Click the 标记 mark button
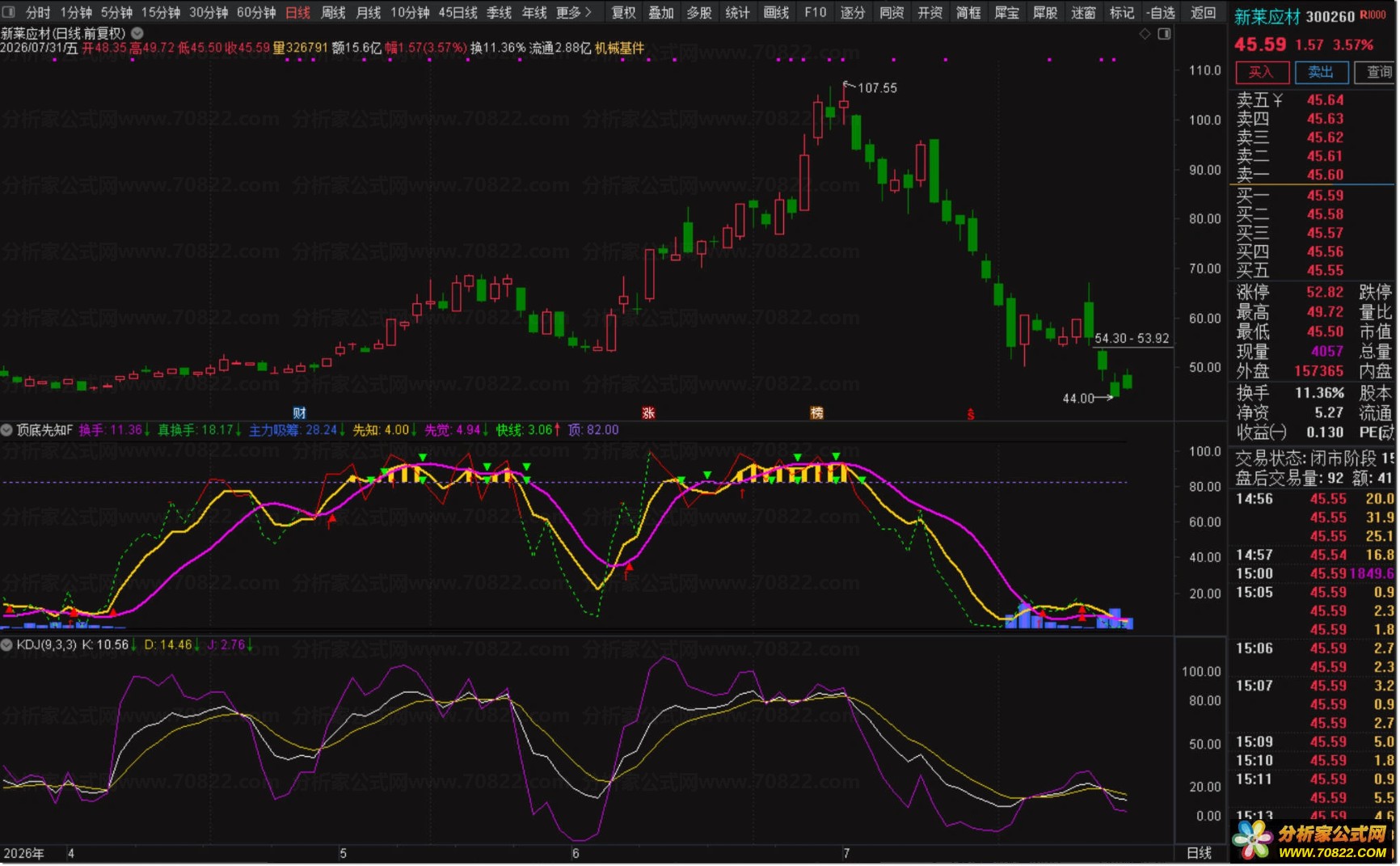Image resolution: width=1400 pixels, height=866 pixels. tap(1122, 12)
